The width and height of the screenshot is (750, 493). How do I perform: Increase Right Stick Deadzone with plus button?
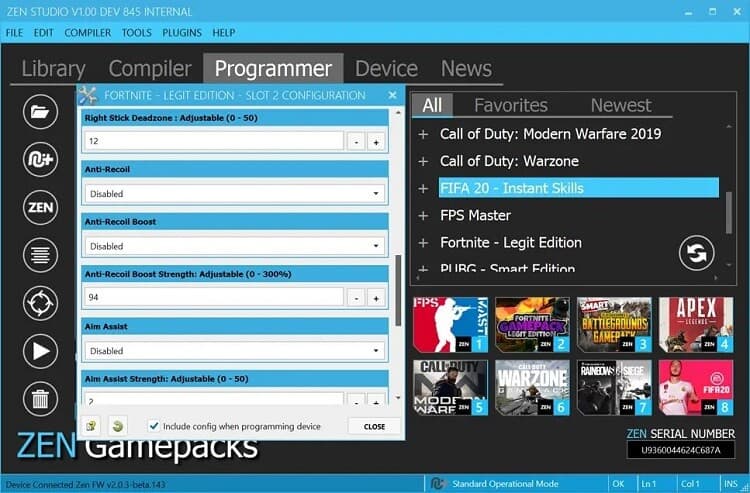pos(376,142)
